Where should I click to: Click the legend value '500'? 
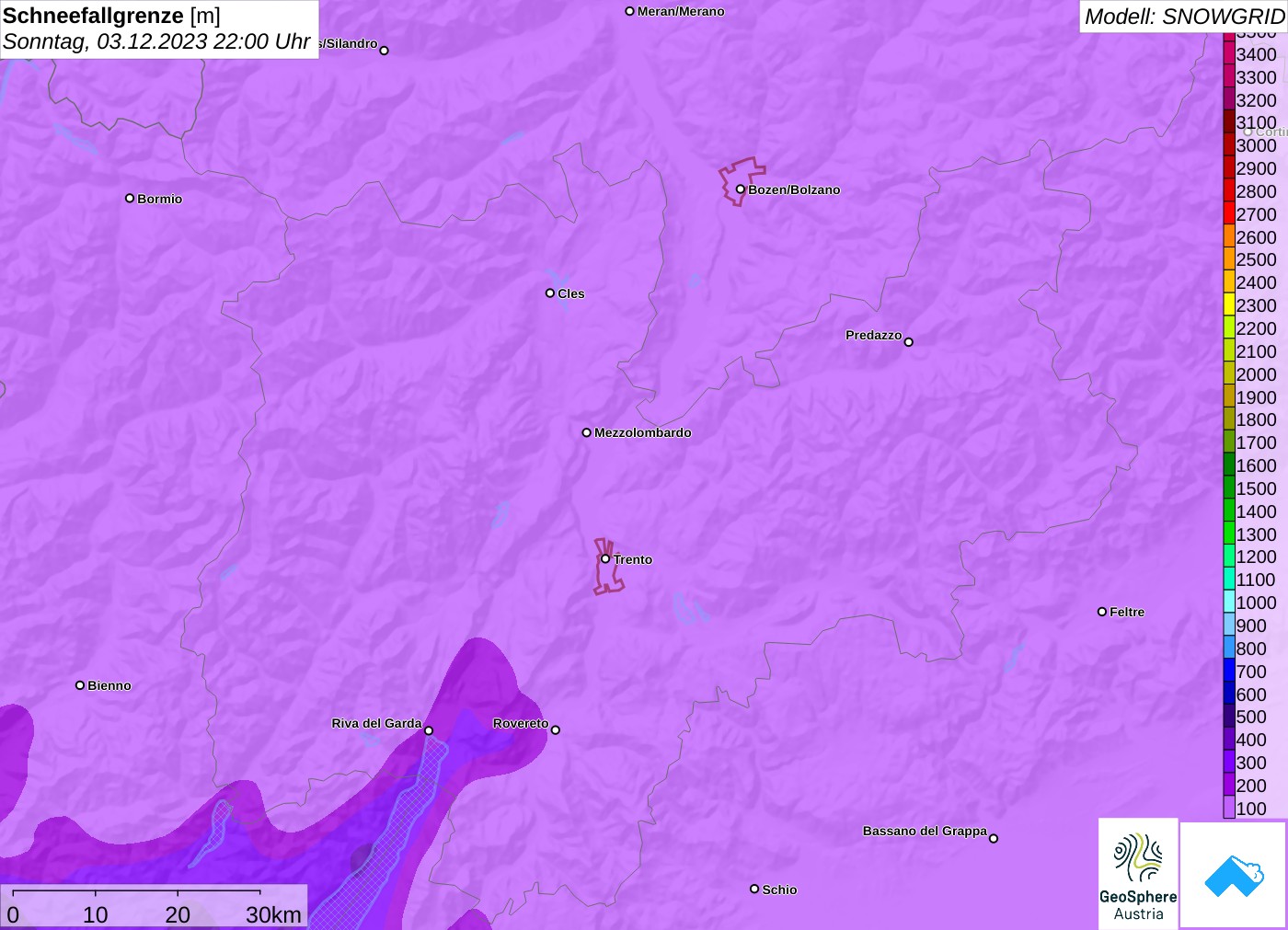1251,717
